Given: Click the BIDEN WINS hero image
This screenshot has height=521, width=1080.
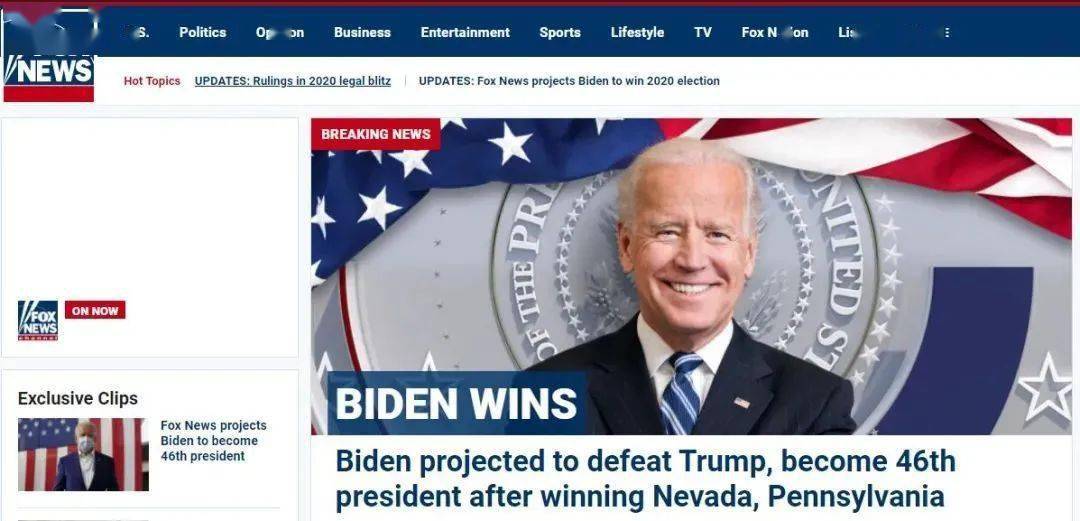Looking at the screenshot, I should [692, 276].
